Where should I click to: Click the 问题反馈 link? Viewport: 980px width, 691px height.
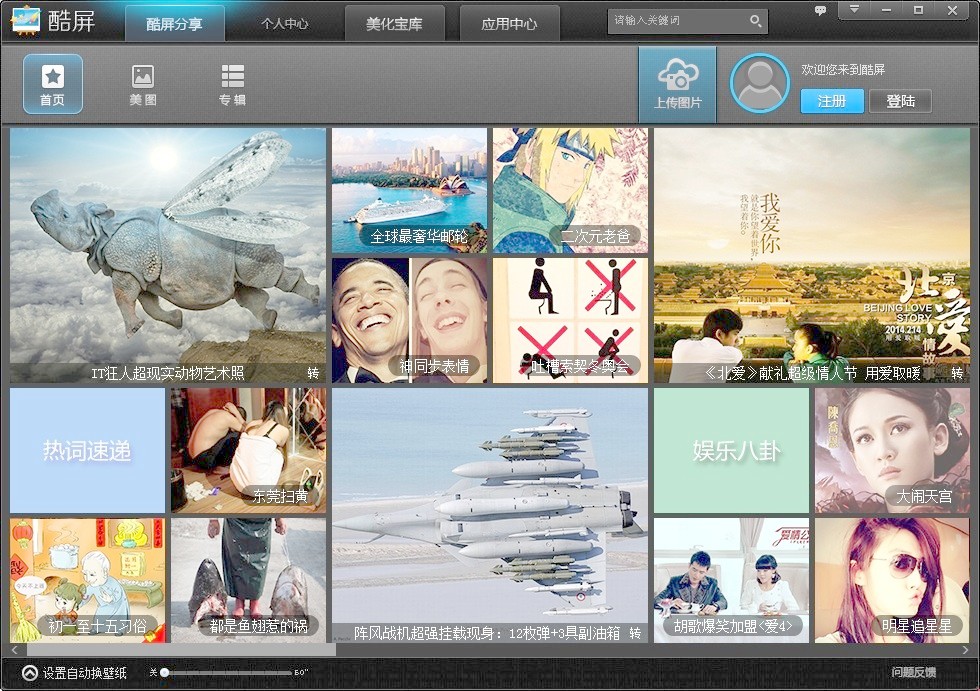pyautogui.click(x=913, y=672)
